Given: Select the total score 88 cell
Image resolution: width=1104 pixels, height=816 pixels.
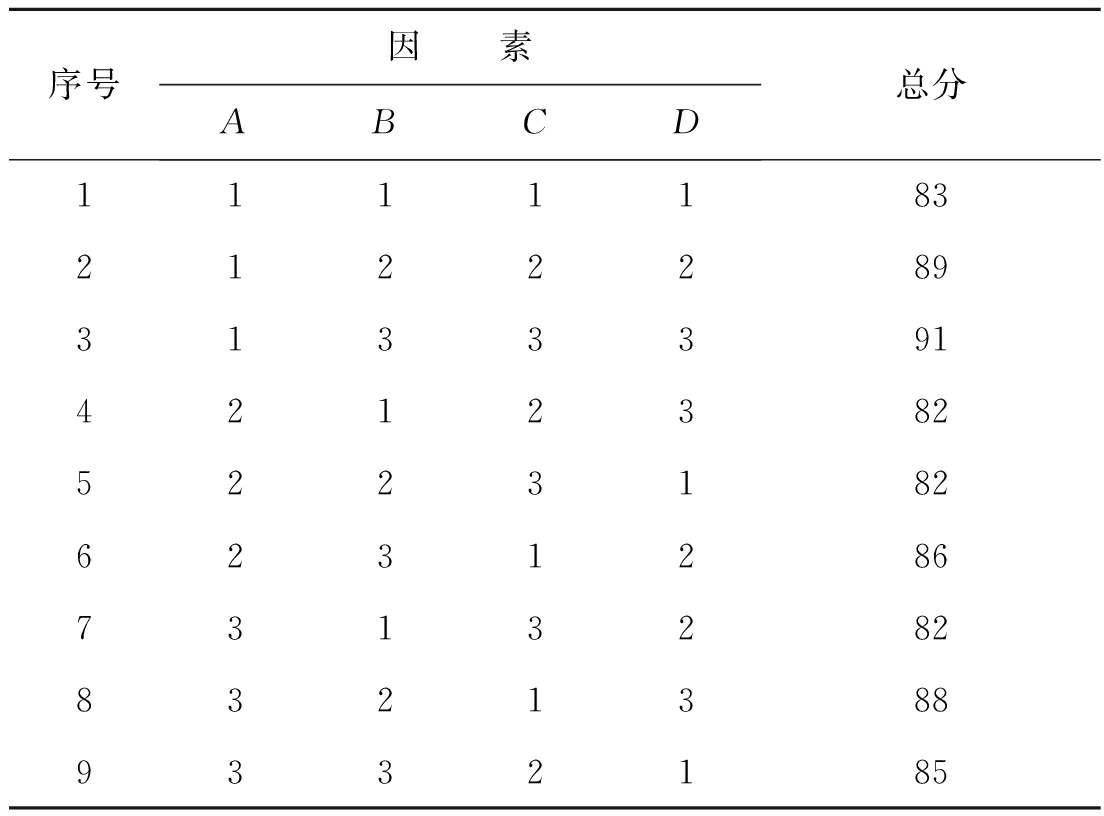Looking at the screenshot, I should (930, 701).
